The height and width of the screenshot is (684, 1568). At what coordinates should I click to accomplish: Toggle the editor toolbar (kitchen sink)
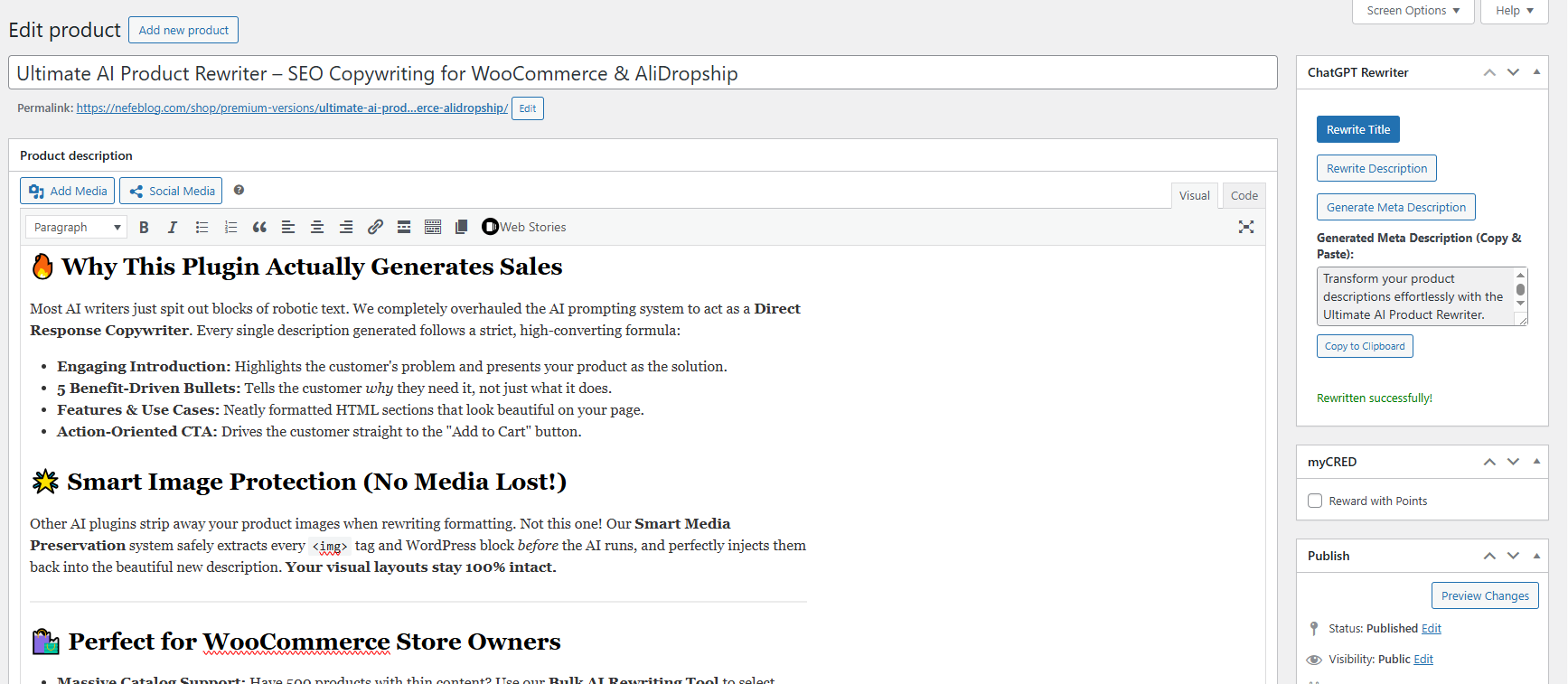tap(433, 228)
